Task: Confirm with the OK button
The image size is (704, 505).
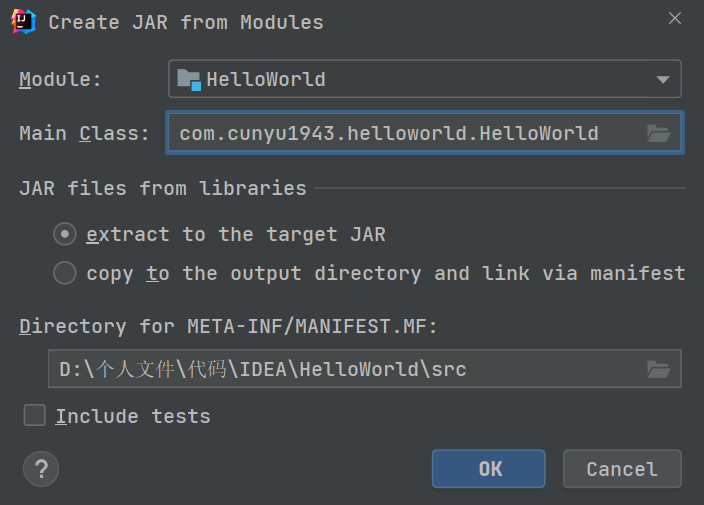Action: pyautogui.click(x=489, y=468)
